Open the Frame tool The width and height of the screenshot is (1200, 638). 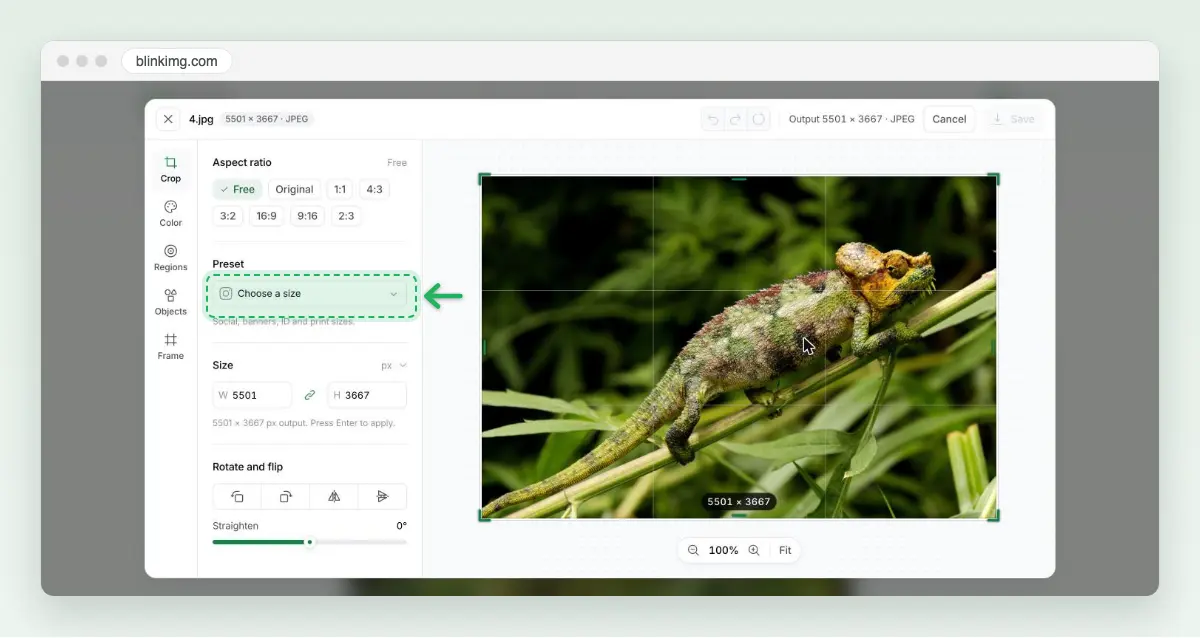click(x=171, y=346)
